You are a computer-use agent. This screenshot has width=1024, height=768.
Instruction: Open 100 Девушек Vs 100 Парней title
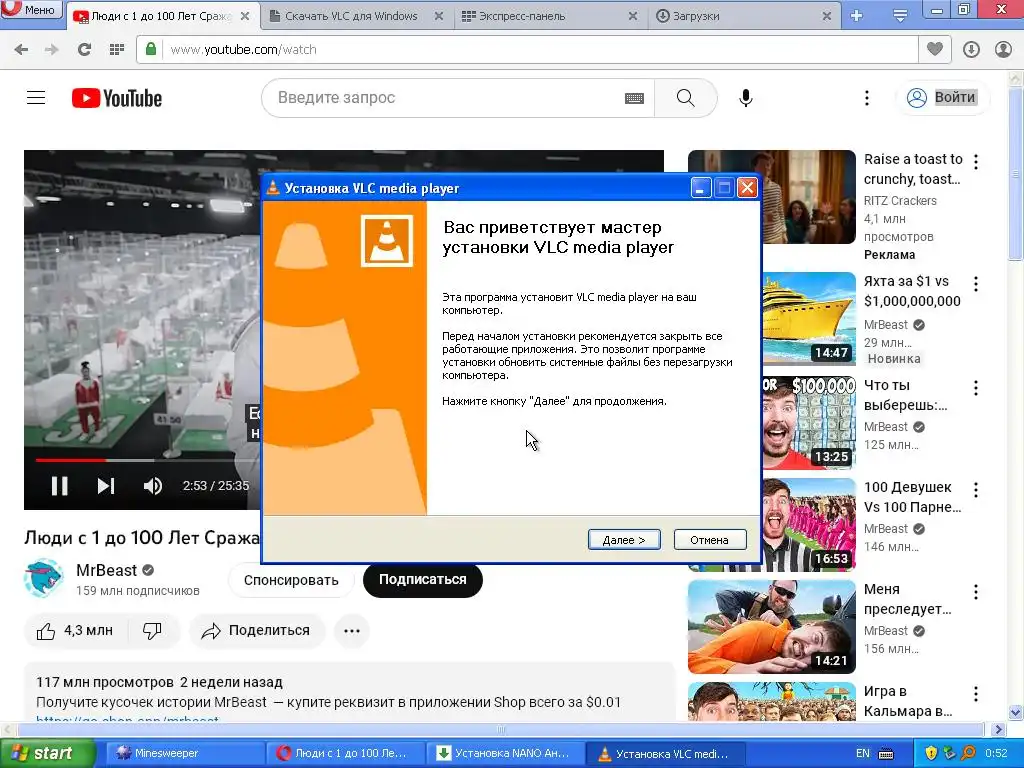click(912, 497)
